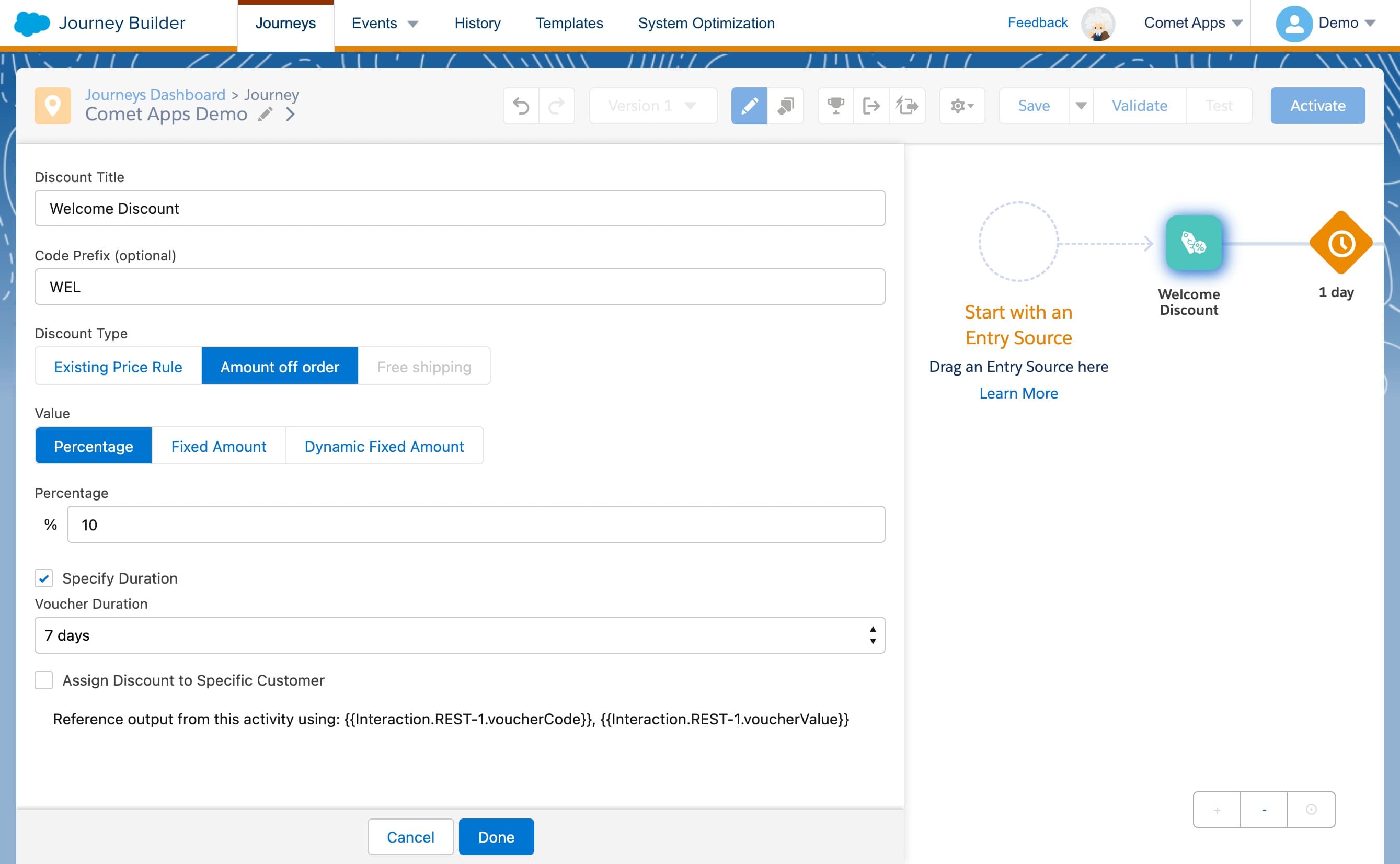Click the import/export journey icon
1400x864 pixels.
[x=907, y=106]
